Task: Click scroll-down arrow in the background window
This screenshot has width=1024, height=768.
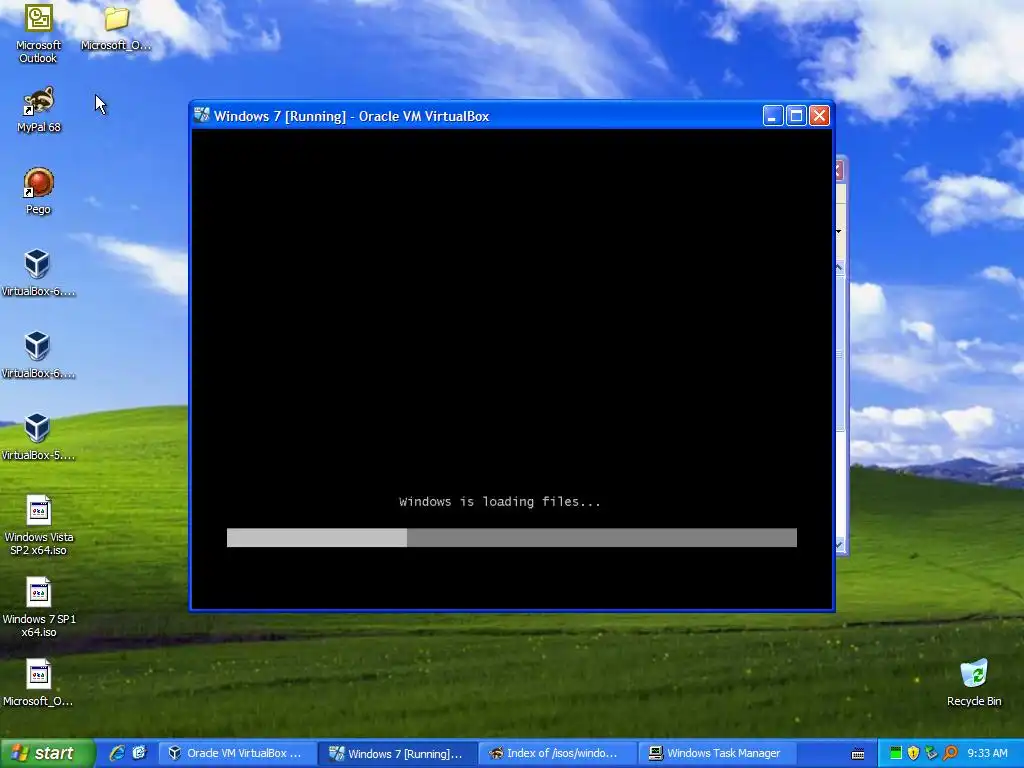Action: tap(840, 544)
